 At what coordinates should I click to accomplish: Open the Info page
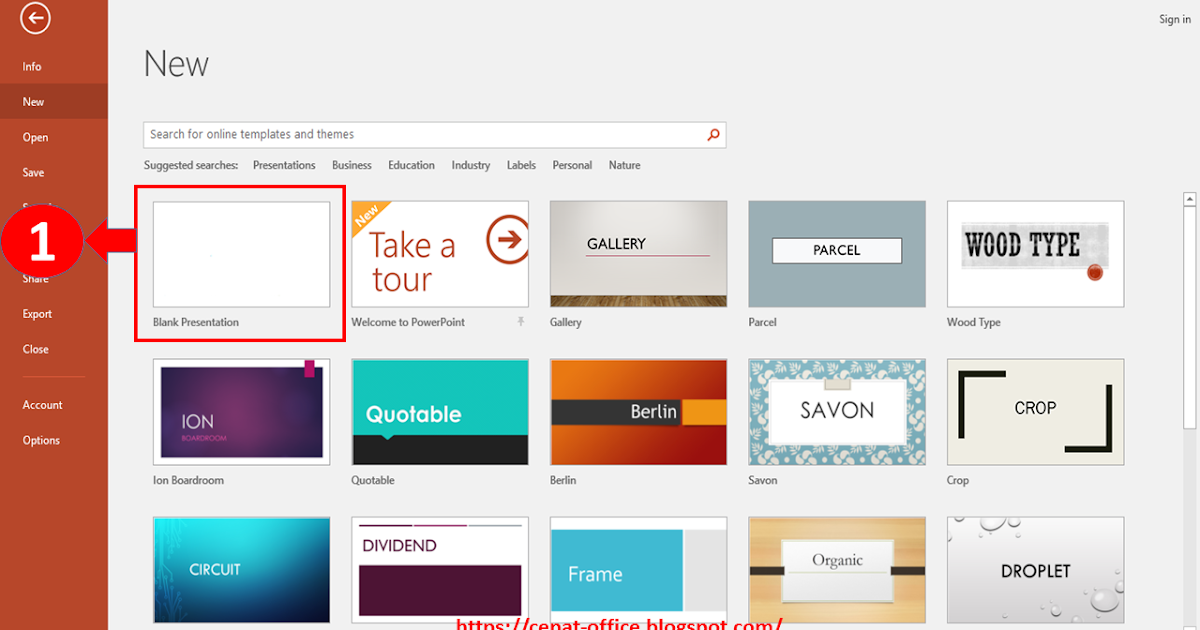click(32, 67)
